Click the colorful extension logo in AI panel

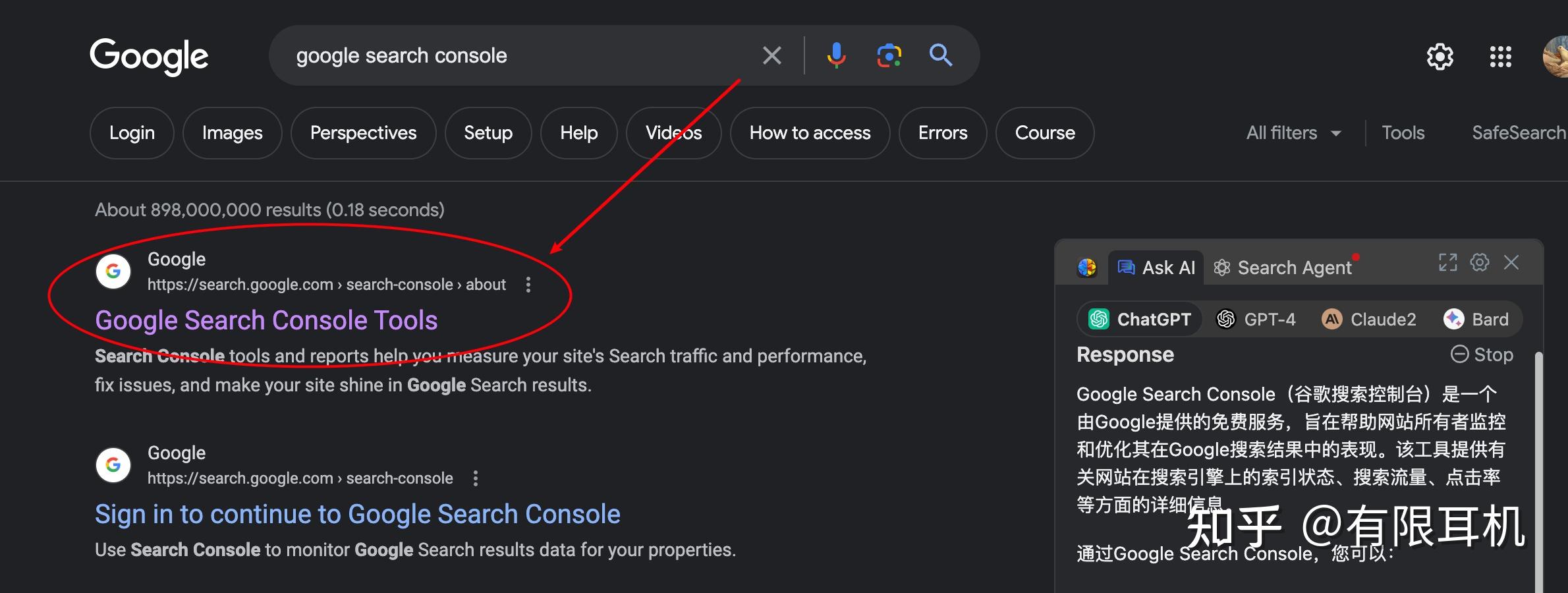click(x=1087, y=268)
